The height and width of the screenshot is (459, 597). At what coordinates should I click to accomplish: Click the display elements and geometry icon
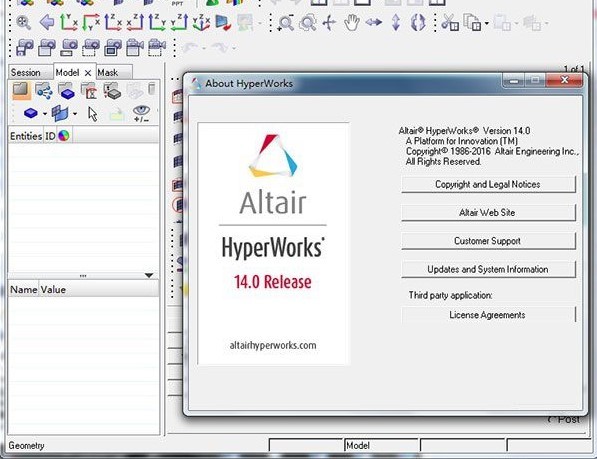[60, 113]
